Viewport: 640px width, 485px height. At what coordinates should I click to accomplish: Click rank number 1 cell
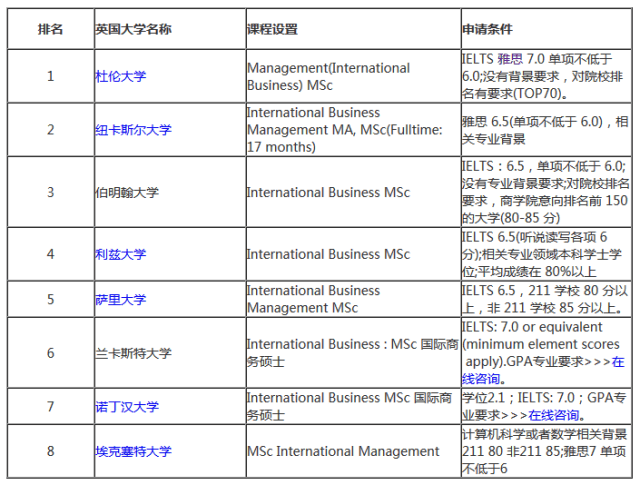pyautogui.click(x=51, y=76)
